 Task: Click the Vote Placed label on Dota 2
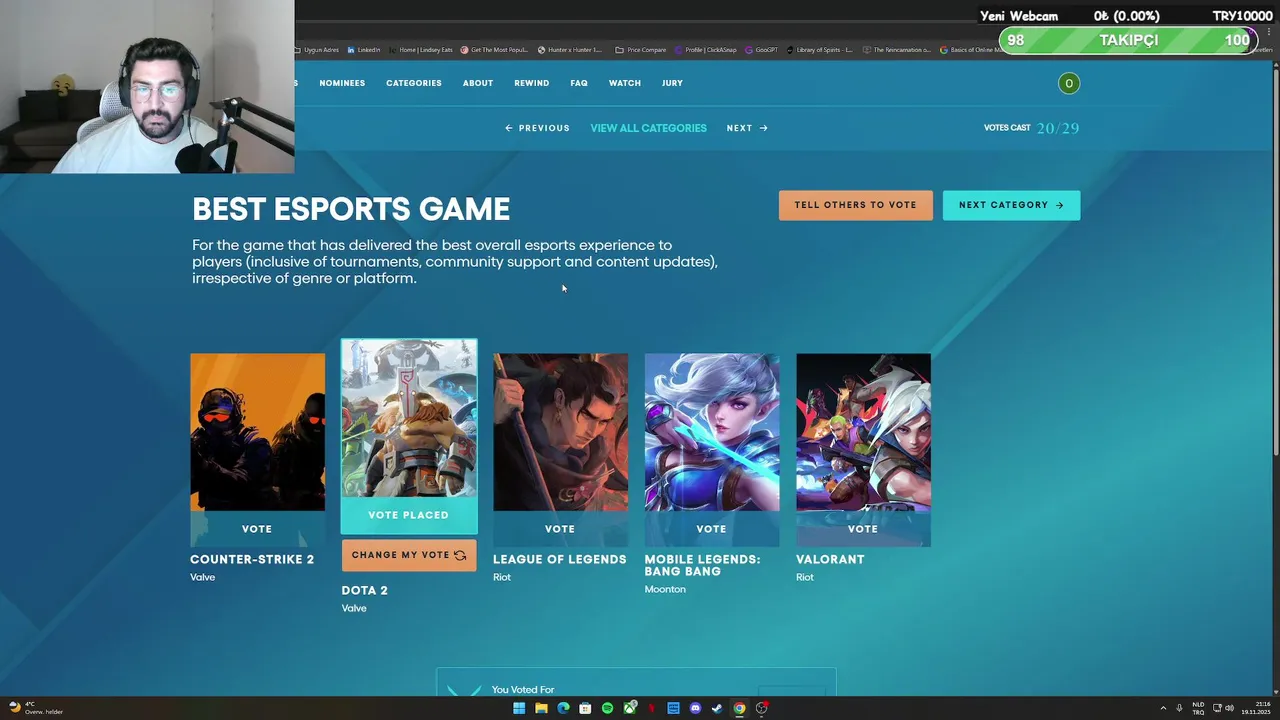[x=408, y=515]
